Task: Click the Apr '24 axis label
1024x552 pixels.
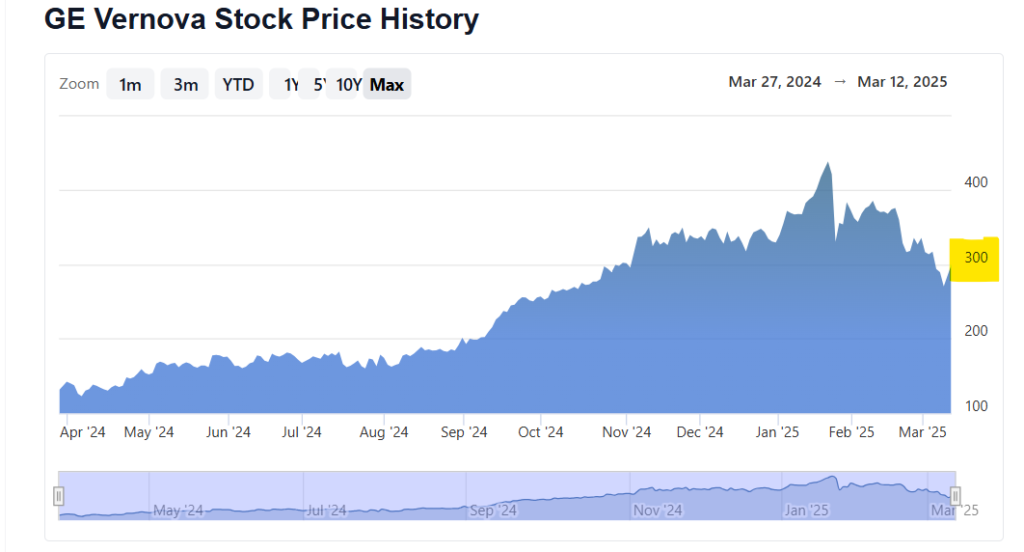Action: (x=82, y=432)
